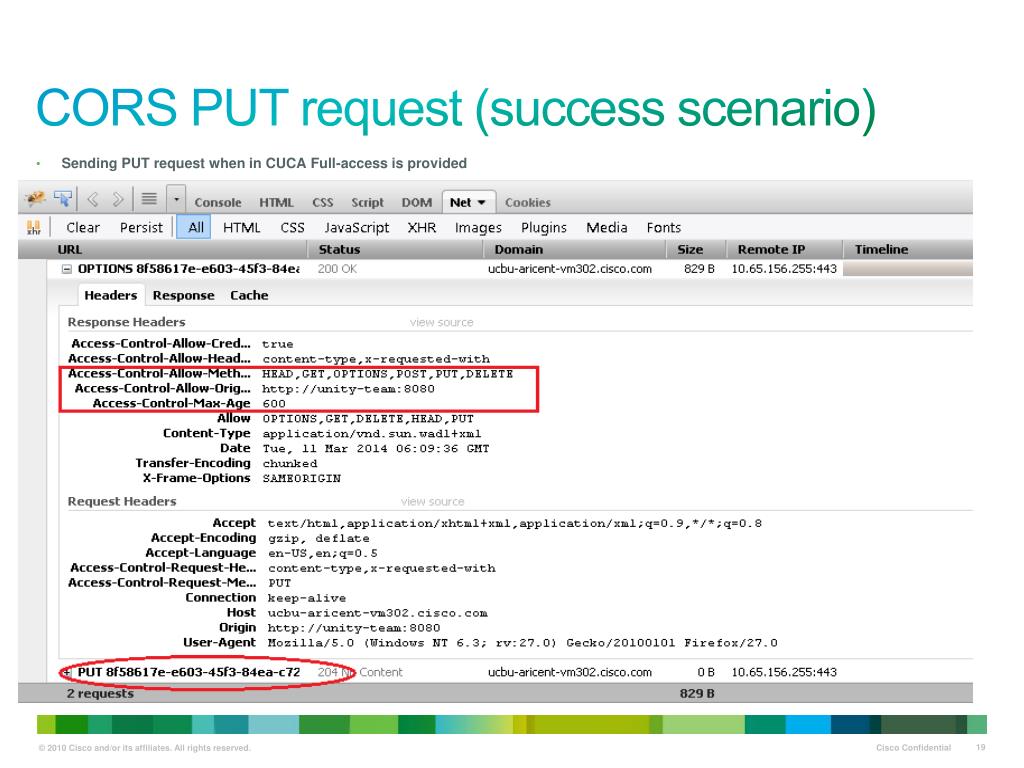Viewport: 1024px width, 768px height.
Task: Filter requests by JavaScript
Action: (357, 227)
